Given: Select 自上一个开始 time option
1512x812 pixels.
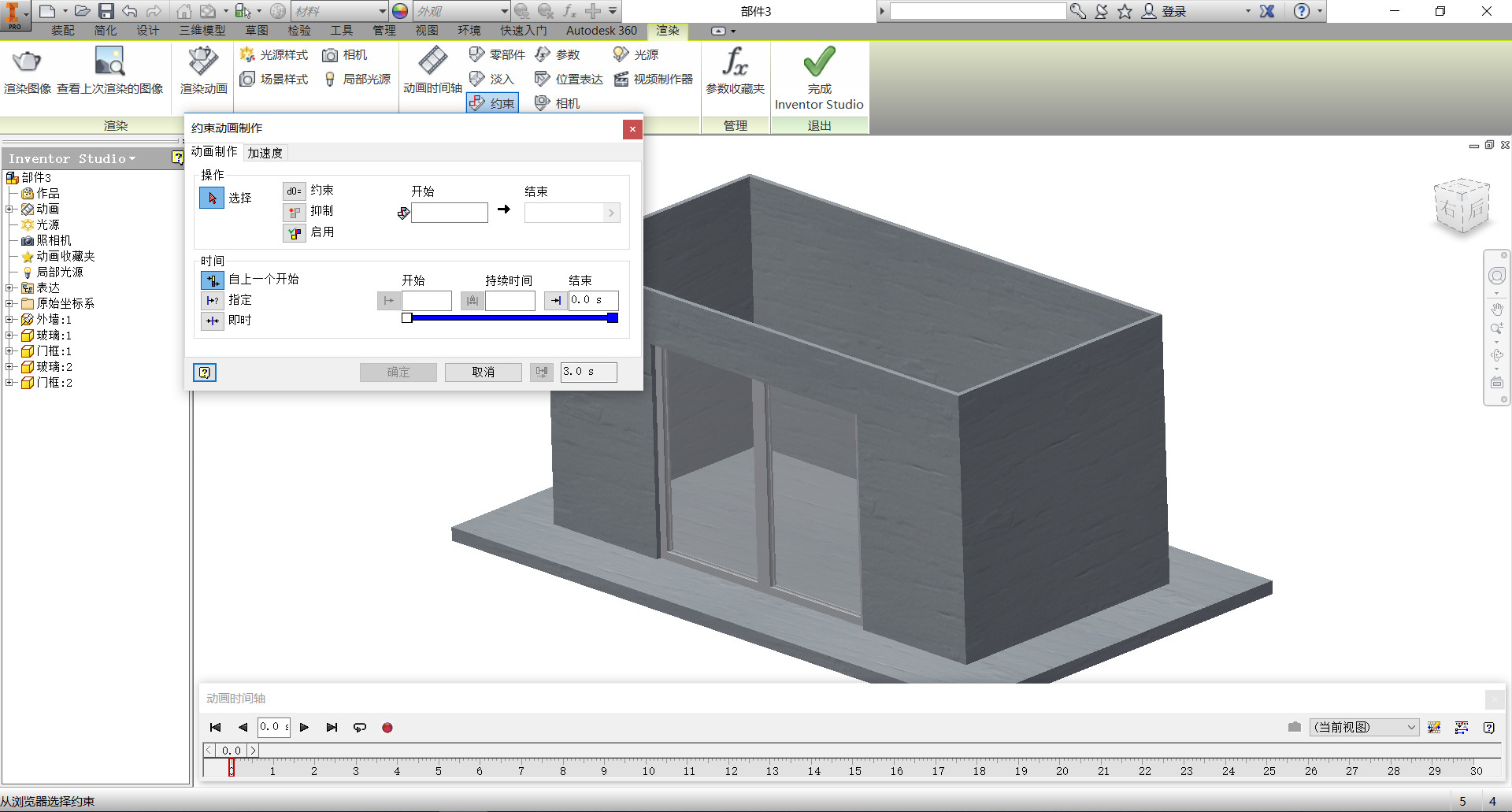Looking at the screenshot, I should click(213, 280).
